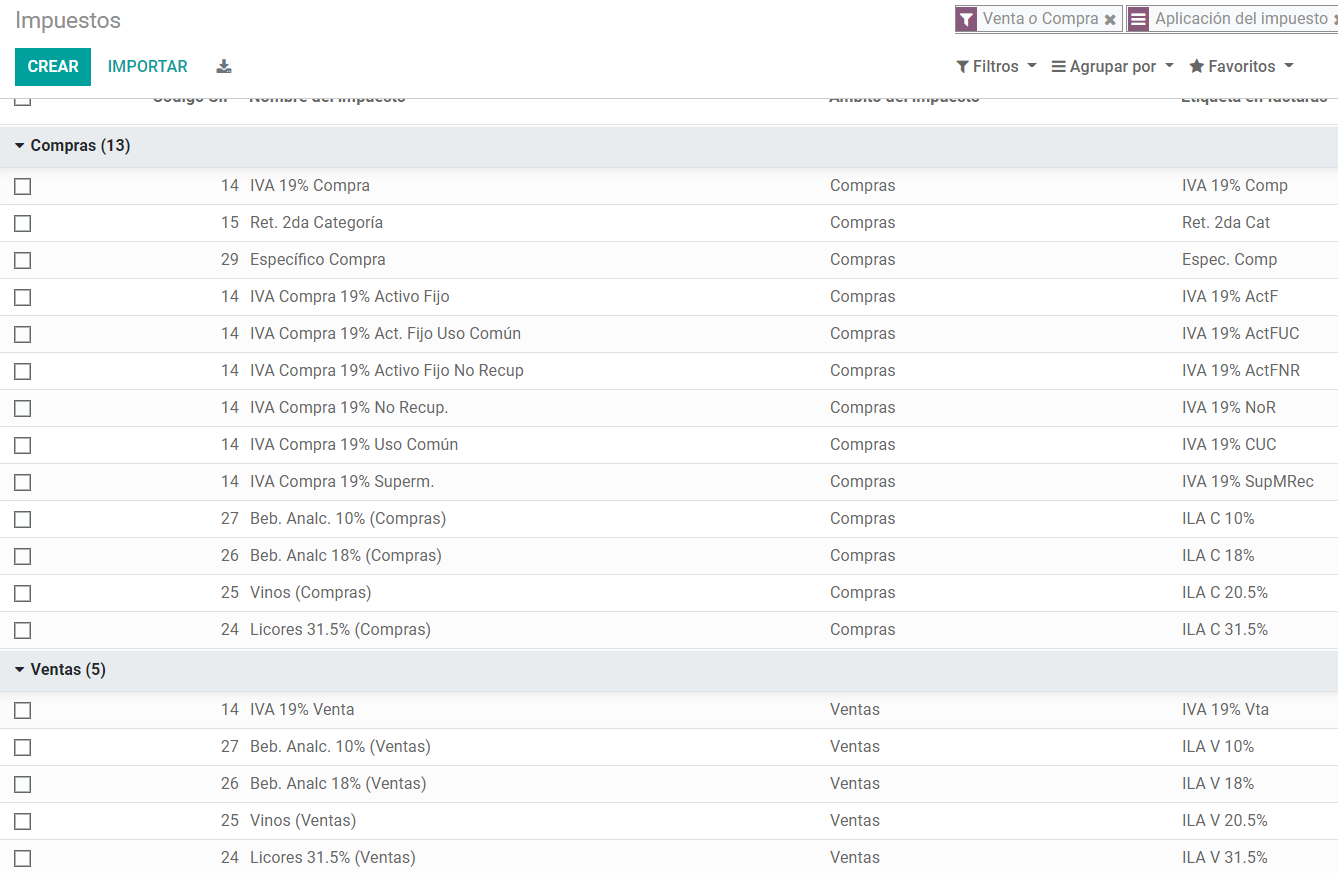The image size is (1338, 873).
Task: Select the Beb. Analc 18% (Ventas) checkbox
Action: (x=23, y=784)
